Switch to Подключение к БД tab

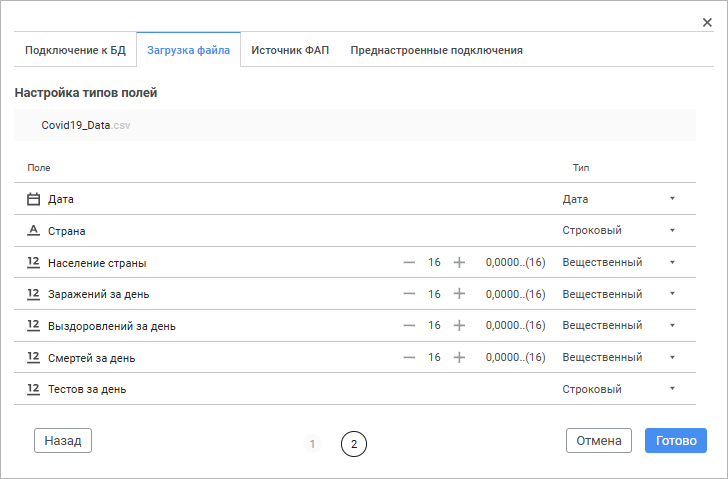click(75, 50)
